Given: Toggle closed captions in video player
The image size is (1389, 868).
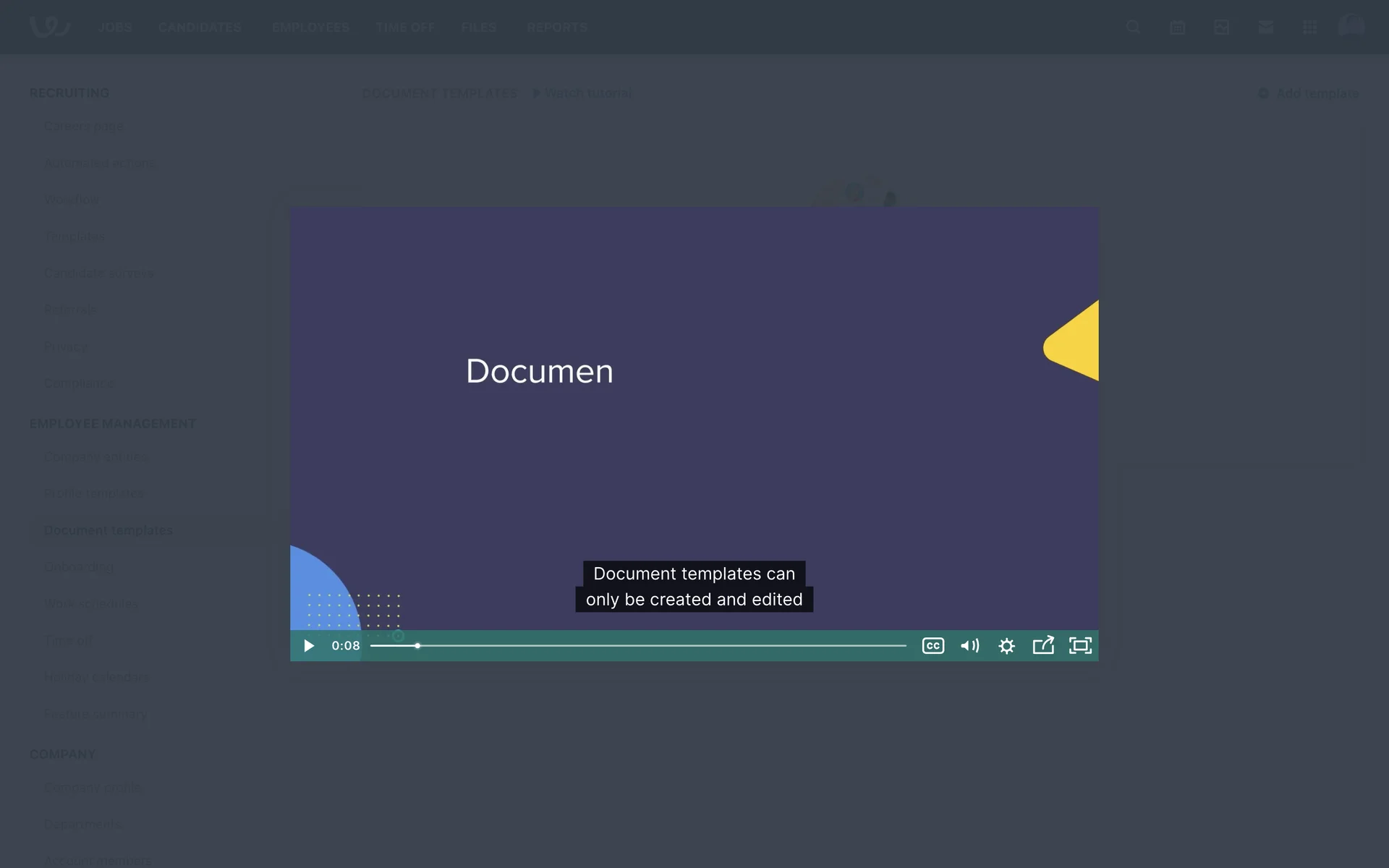Looking at the screenshot, I should click(x=933, y=646).
